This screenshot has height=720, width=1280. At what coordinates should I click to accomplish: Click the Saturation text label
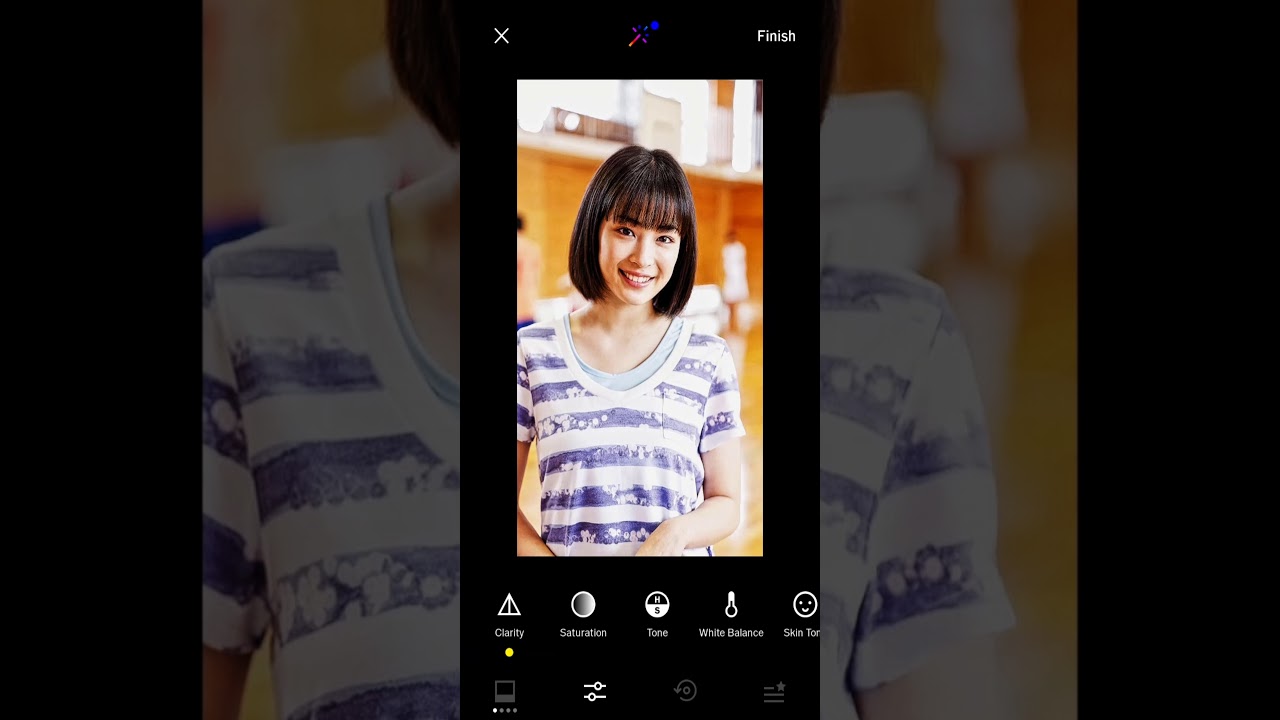click(583, 633)
